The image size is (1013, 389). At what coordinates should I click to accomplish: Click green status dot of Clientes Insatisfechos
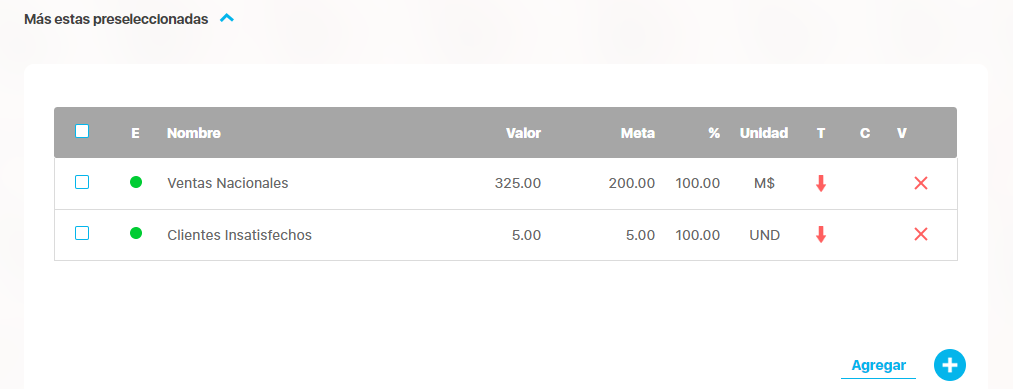pyautogui.click(x=136, y=233)
